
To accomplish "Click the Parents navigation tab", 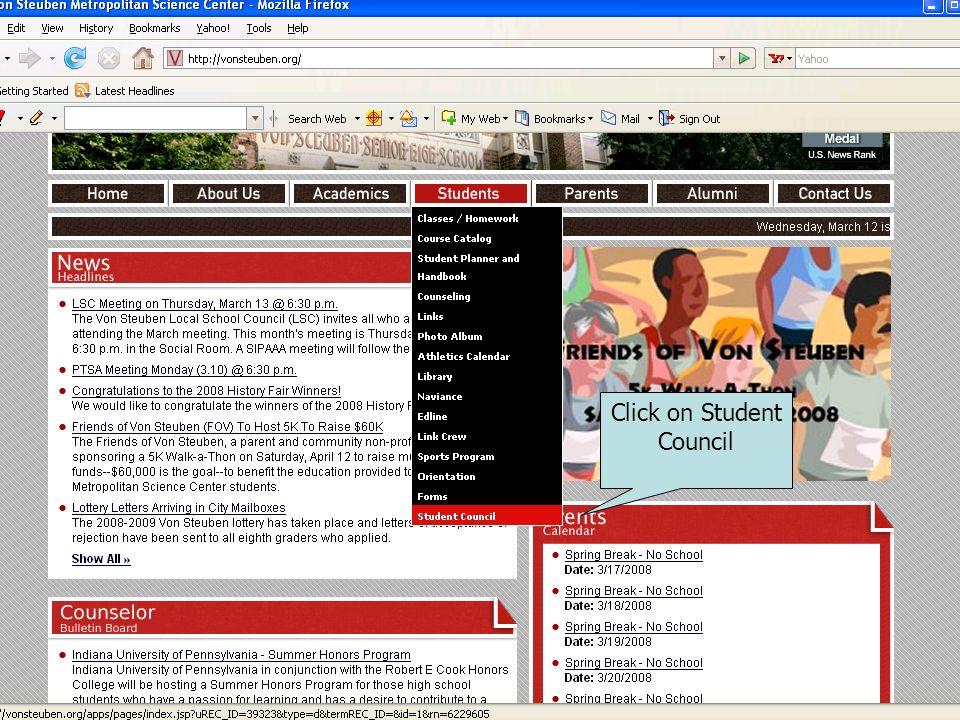I will pos(591,193).
